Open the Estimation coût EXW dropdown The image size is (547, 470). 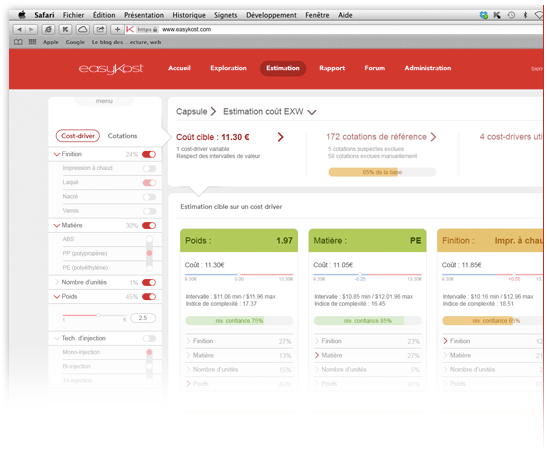(x=312, y=112)
